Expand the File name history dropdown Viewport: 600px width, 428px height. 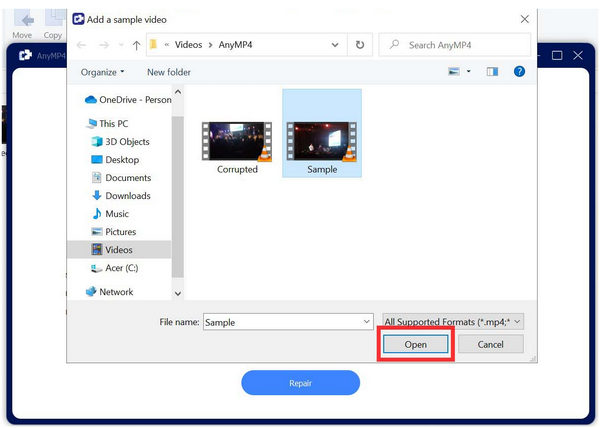coord(367,322)
